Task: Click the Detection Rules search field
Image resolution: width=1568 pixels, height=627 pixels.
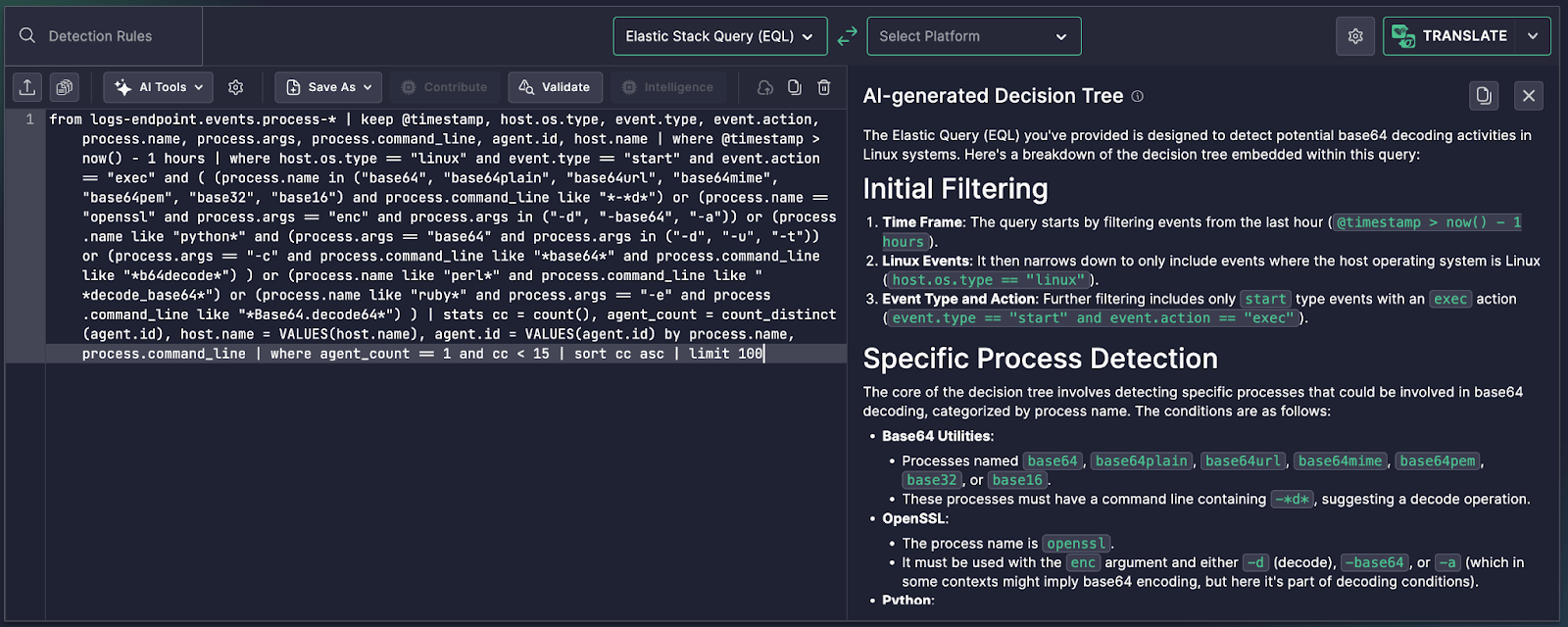Action: [x=103, y=36]
